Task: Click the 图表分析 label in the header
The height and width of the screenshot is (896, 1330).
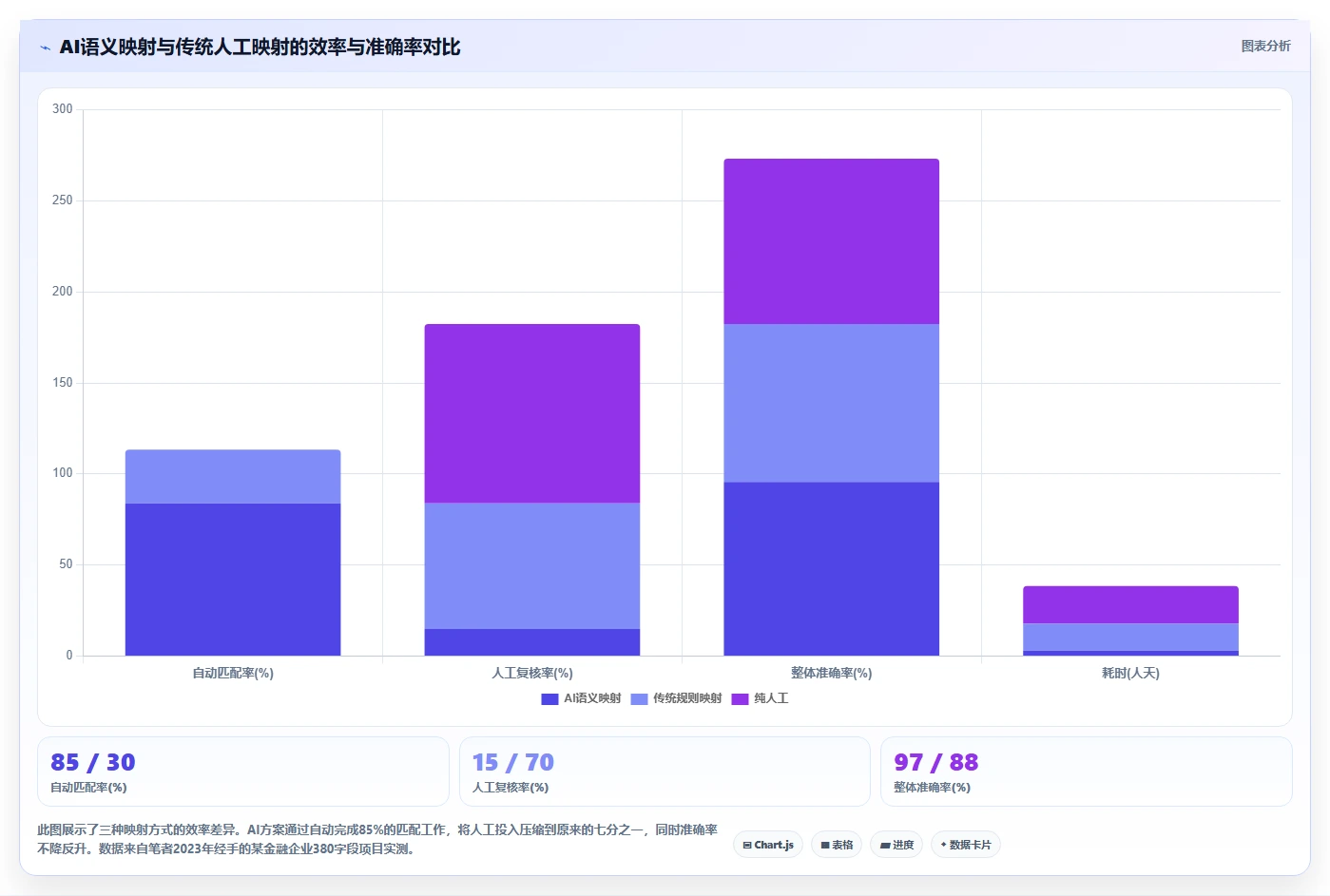Action: [1265, 46]
